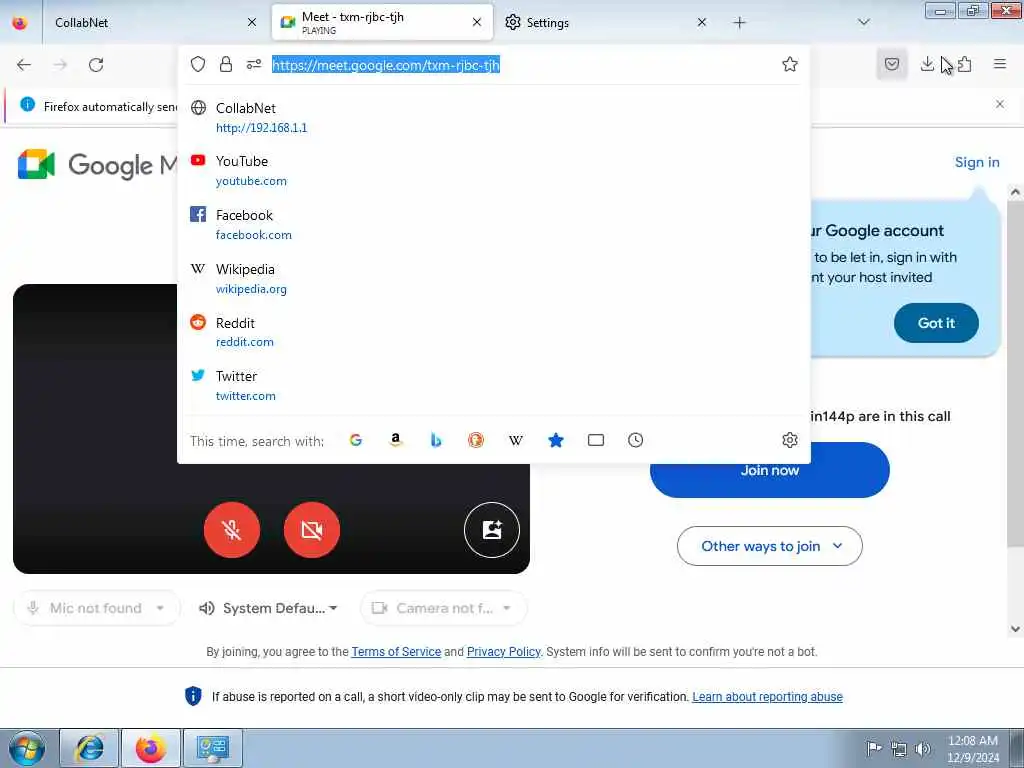Bookmark this page with the star icon
This screenshot has height=768, width=1024.
(x=790, y=64)
